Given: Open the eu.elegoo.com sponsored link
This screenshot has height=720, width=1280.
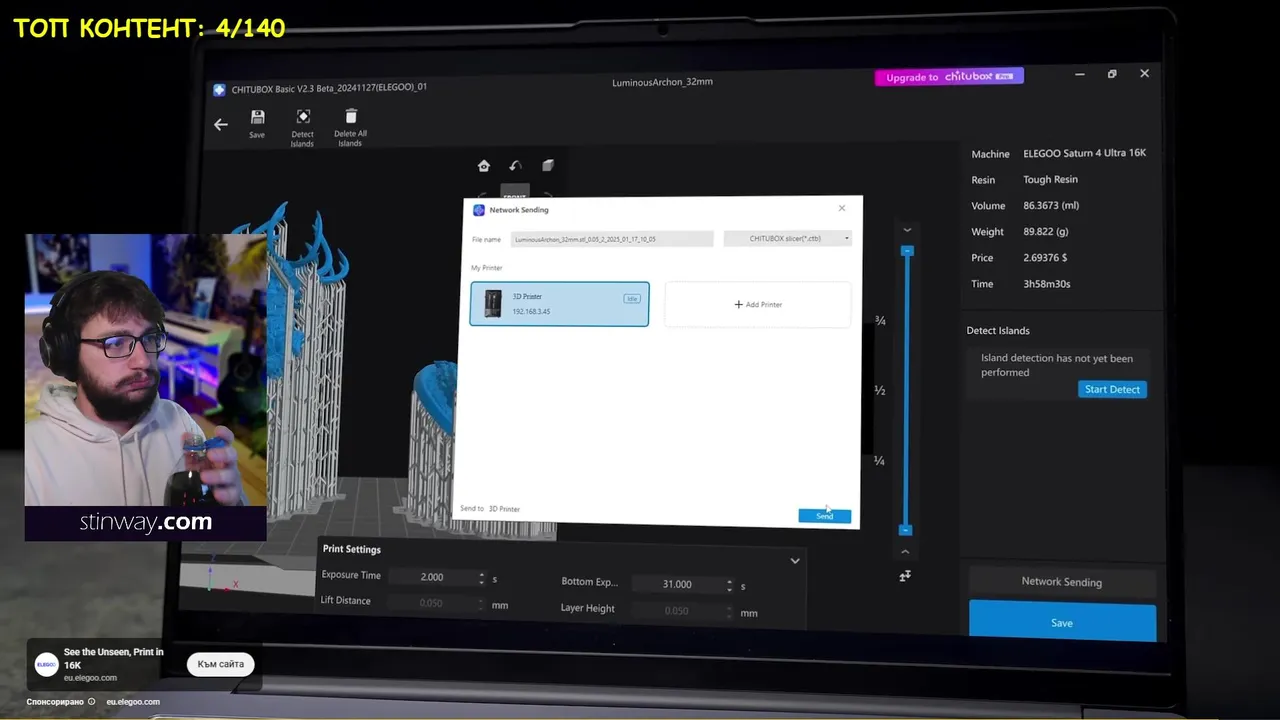Looking at the screenshot, I should click(133, 702).
